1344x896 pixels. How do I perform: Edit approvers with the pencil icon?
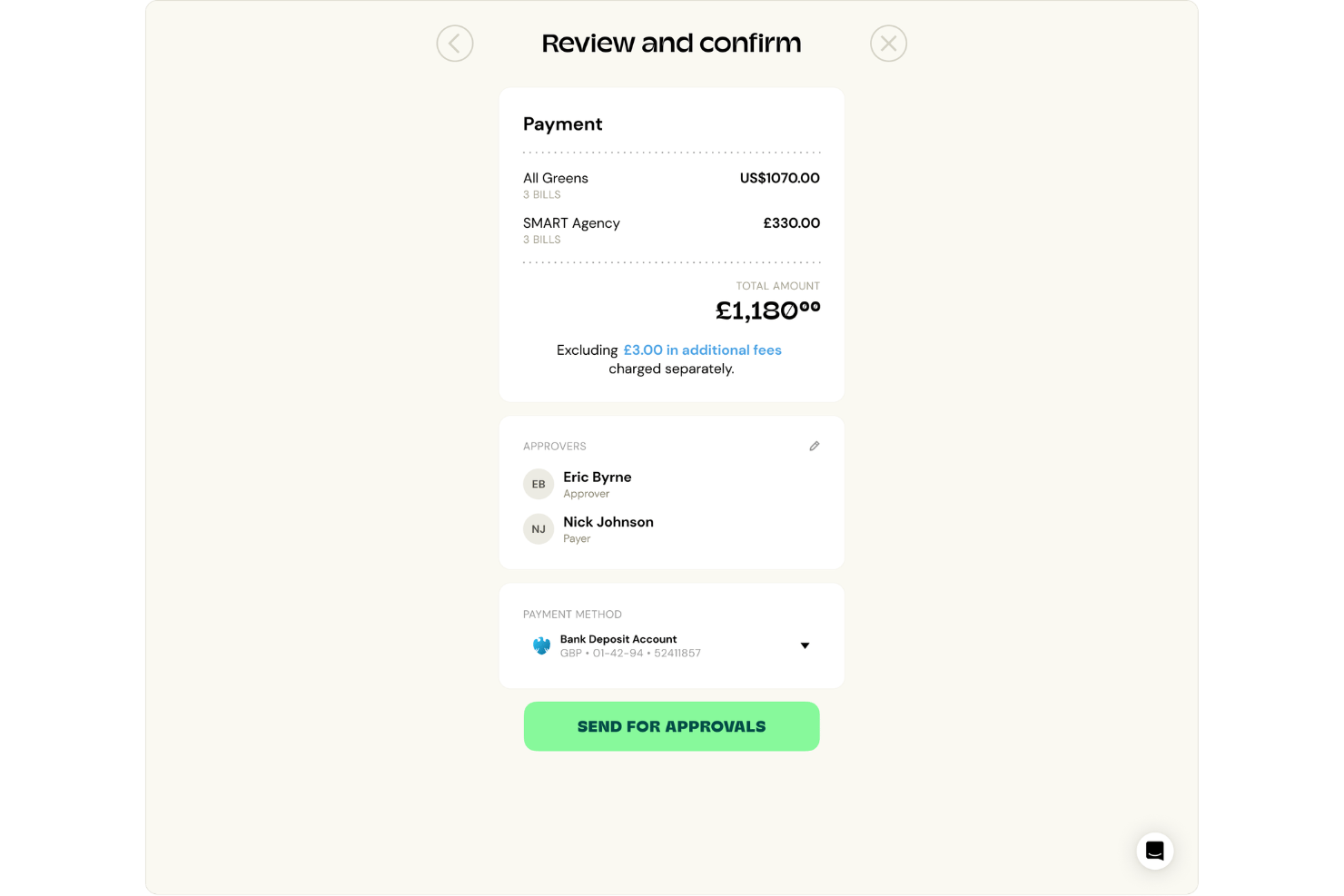coord(815,446)
